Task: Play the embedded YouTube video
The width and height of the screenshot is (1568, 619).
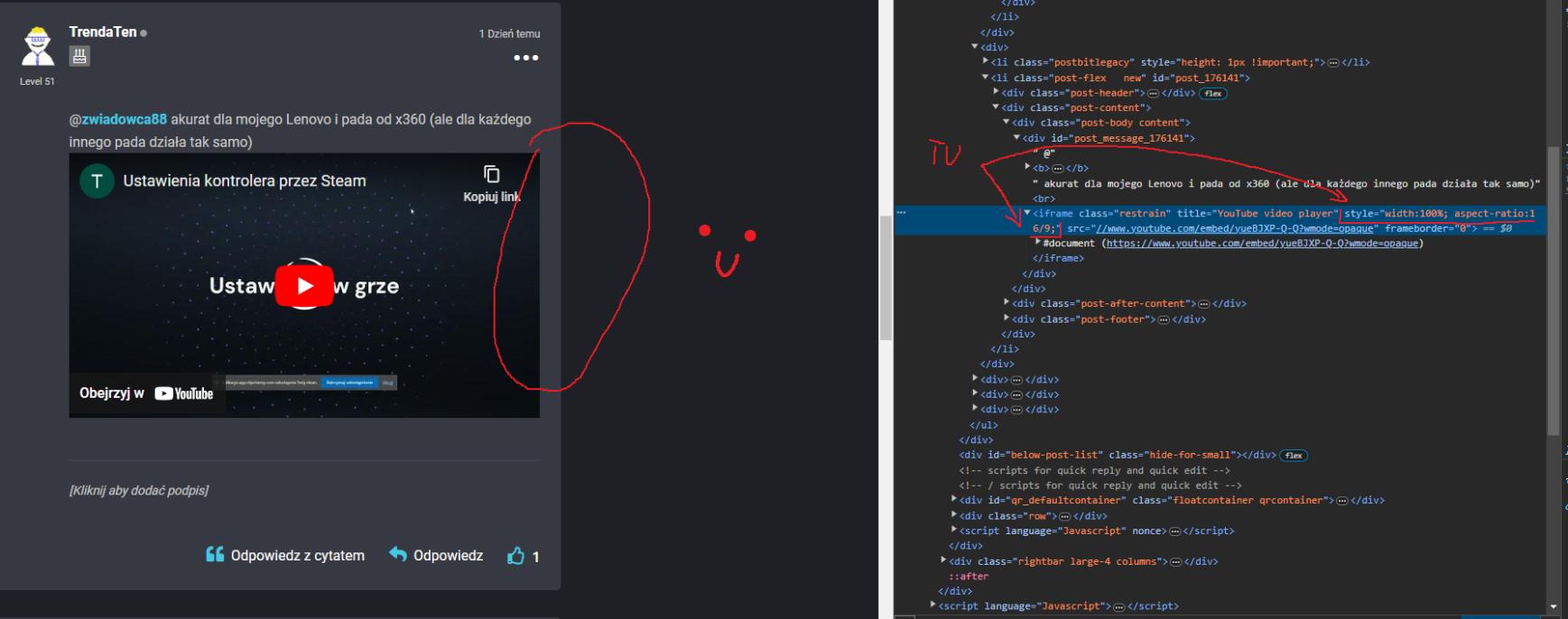Action: click(304, 286)
